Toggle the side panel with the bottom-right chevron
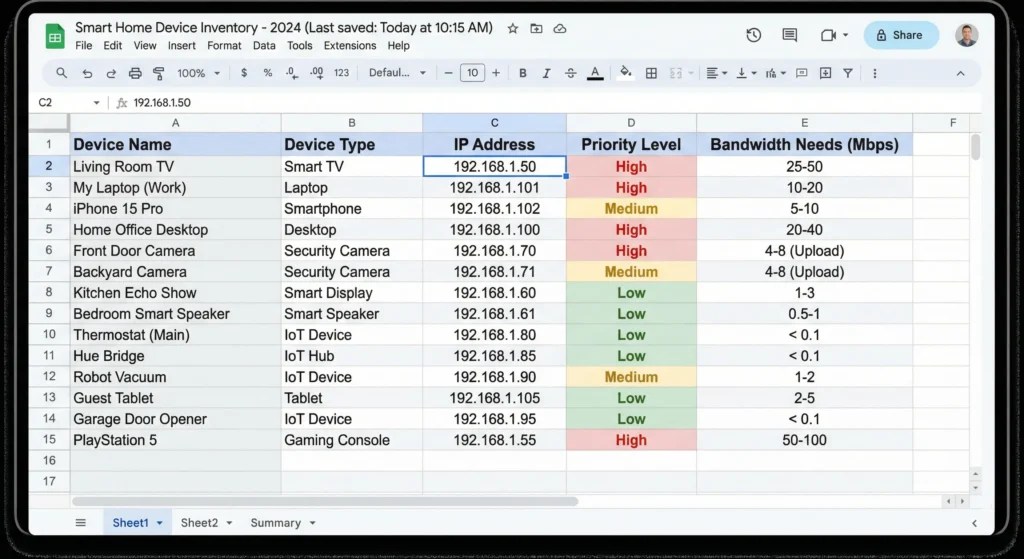Viewport: 1024px width, 559px height. point(974,523)
